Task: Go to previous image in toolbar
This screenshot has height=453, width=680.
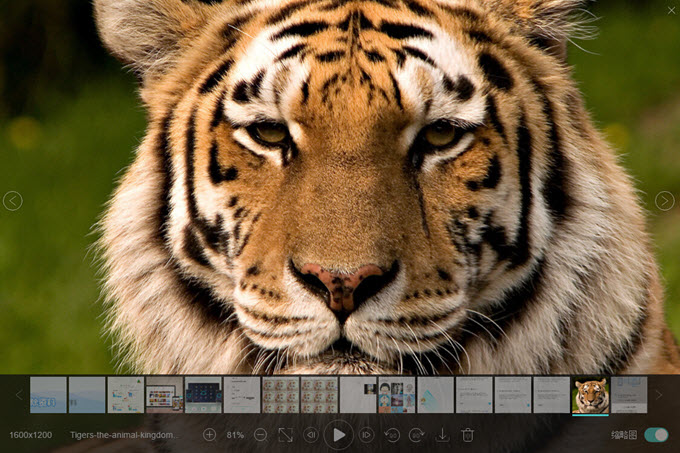Action: pos(312,435)
